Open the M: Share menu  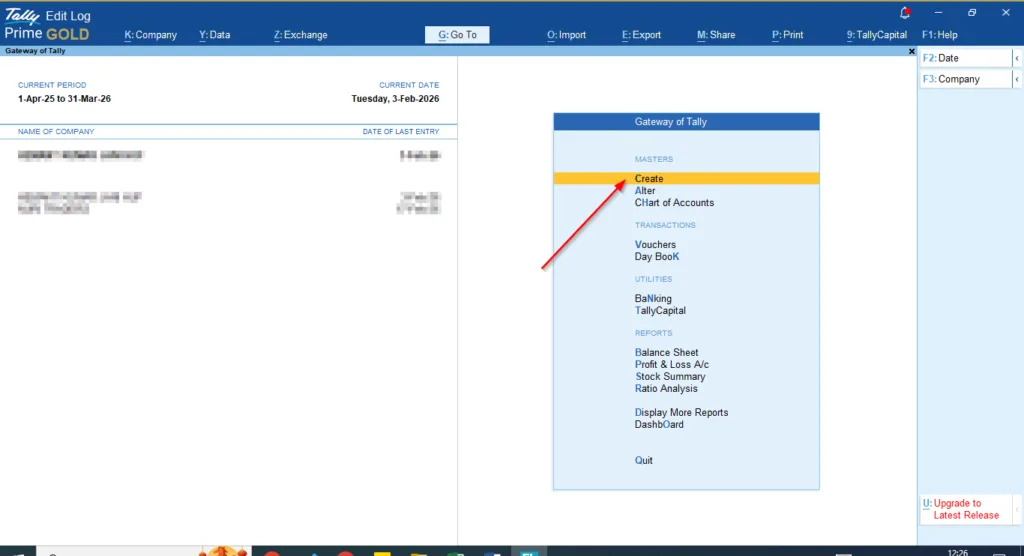tap(716, 35)
